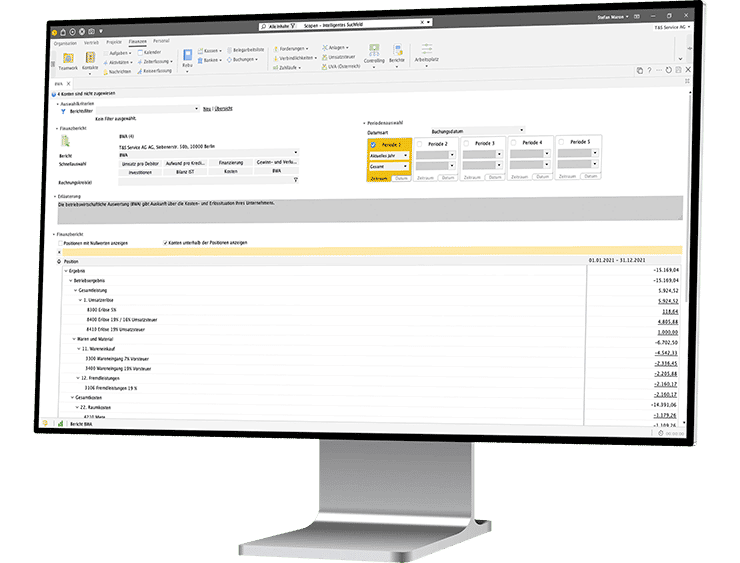Image resolution: width=740 pixels, height=563 pixels.
Task: Click the green chart icon in status bar
Action: pos(60,424)
